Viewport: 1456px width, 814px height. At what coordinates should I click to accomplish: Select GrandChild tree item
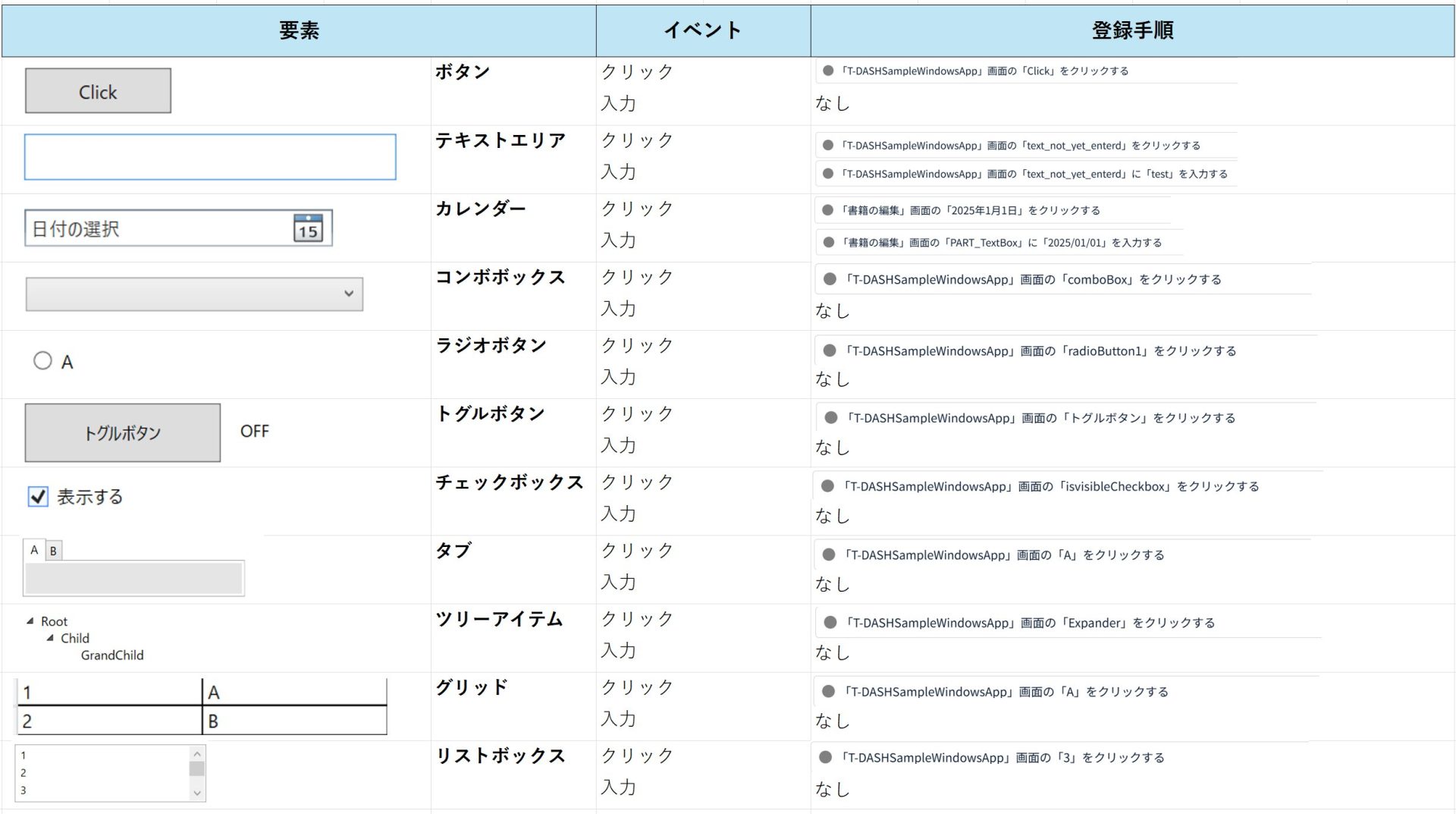coord(112,655)
